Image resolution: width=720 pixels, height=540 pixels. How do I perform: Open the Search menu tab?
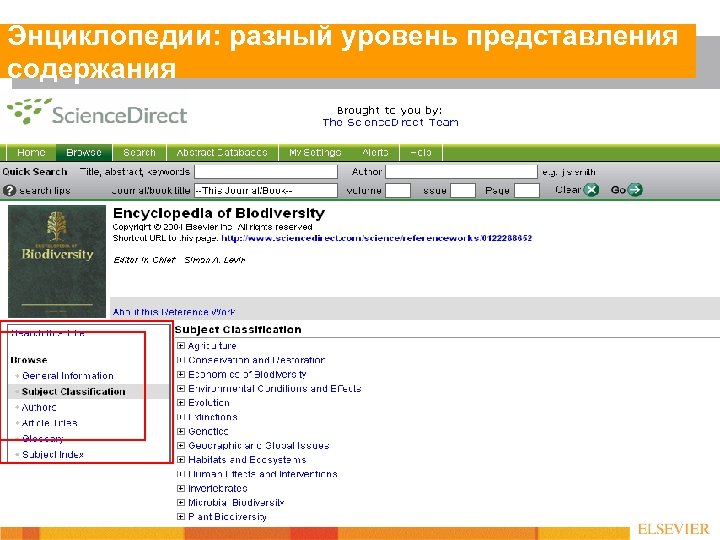pyautogui.click(x=139, y=152)
